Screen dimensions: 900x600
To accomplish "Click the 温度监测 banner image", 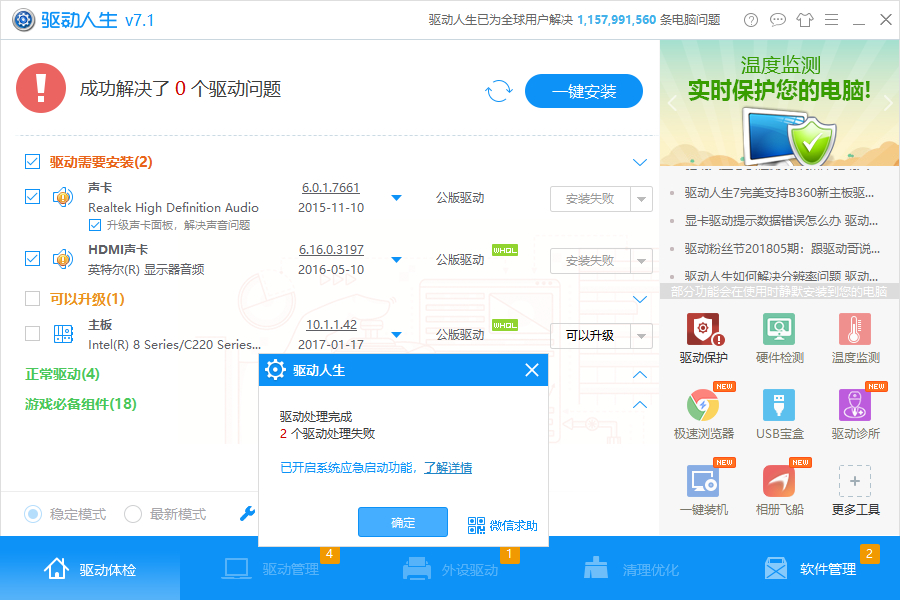I will [x=779, y=103].
